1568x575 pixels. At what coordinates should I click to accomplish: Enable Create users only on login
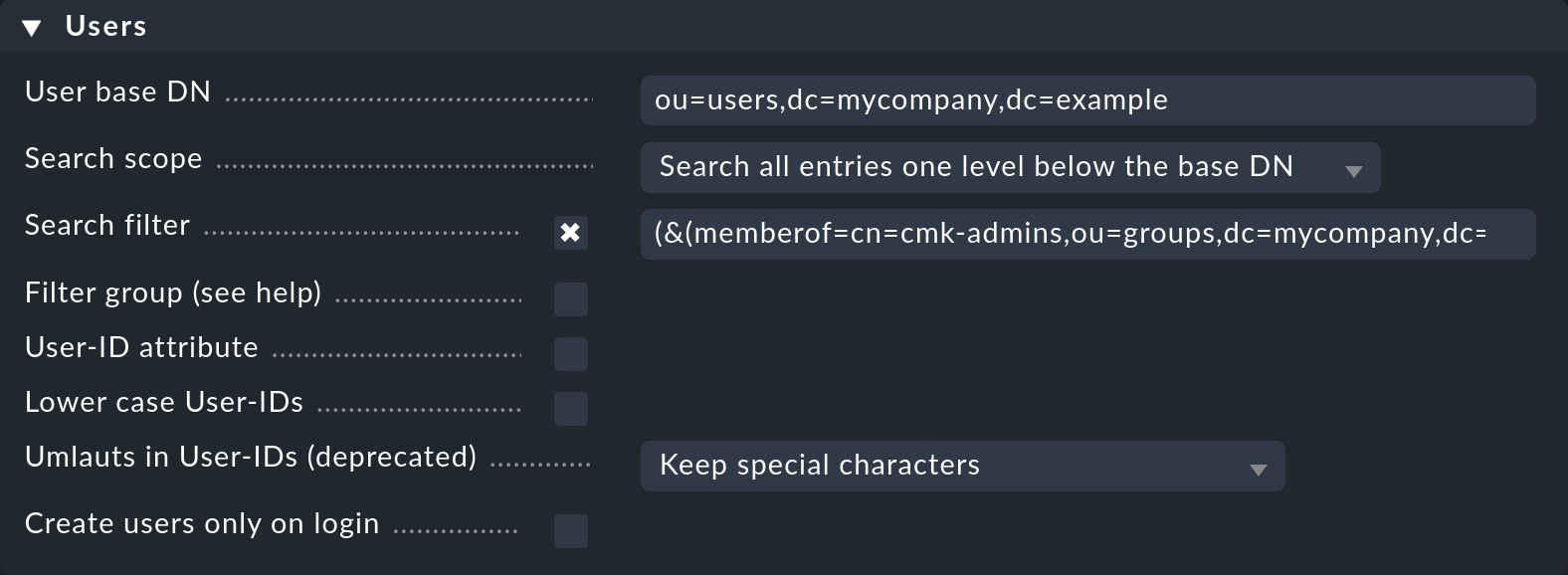tap(571, 532)
